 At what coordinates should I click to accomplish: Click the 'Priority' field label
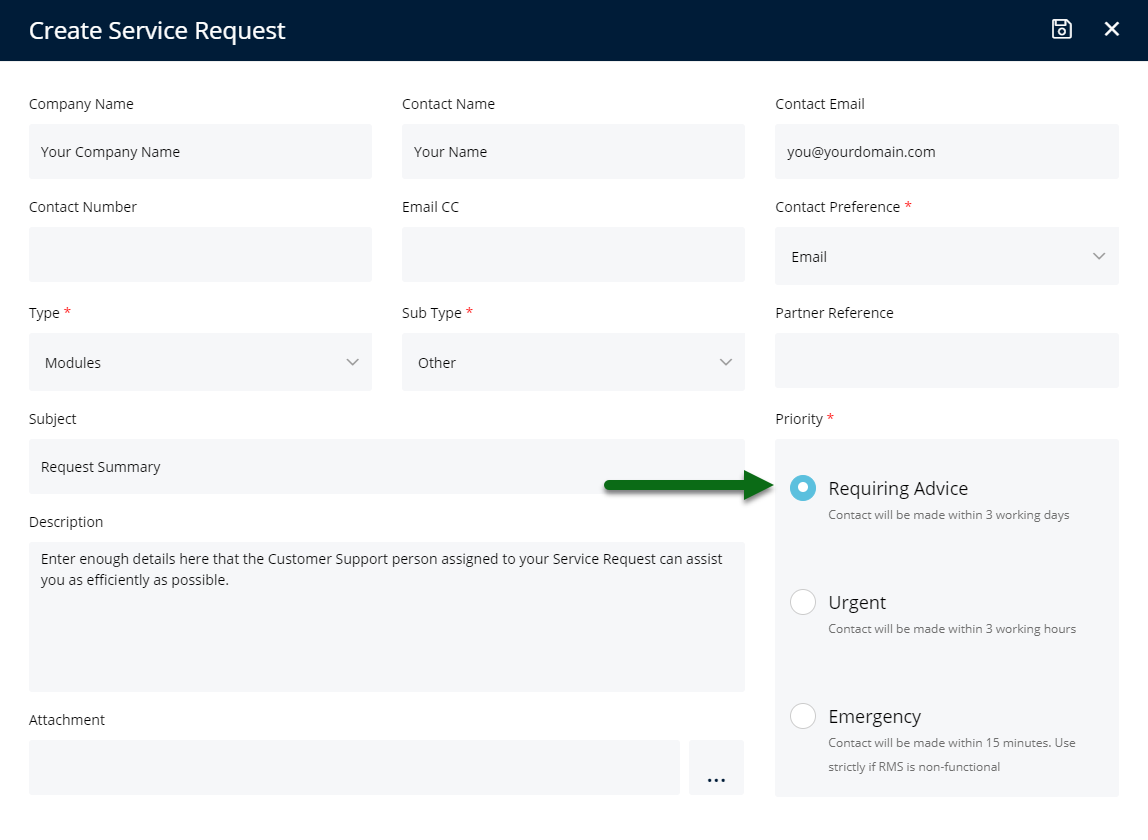pyautogui.click(x=799, y=419)
